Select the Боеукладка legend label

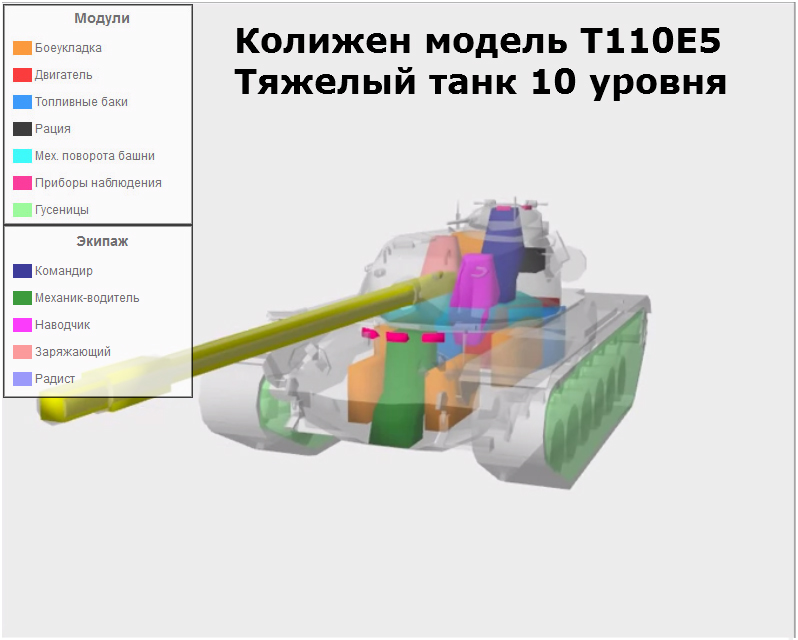click(68, 48)
